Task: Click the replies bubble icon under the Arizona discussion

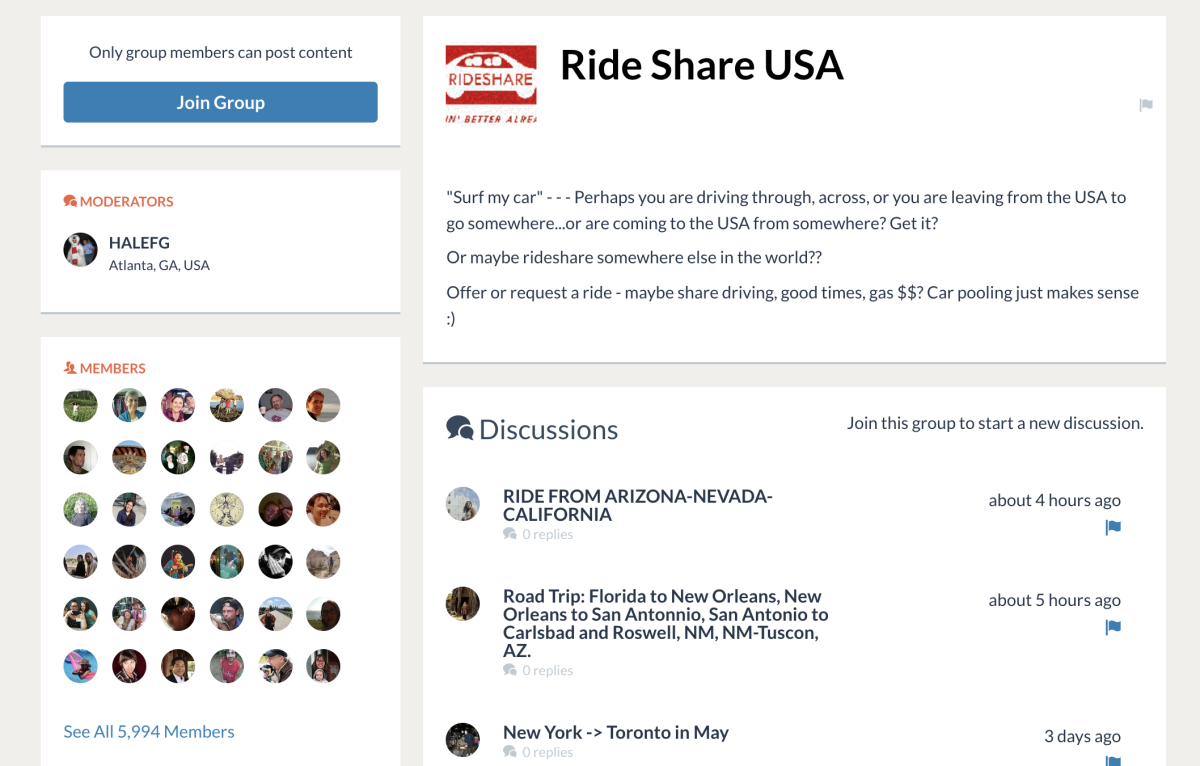Action: click(x=510, y=533)
